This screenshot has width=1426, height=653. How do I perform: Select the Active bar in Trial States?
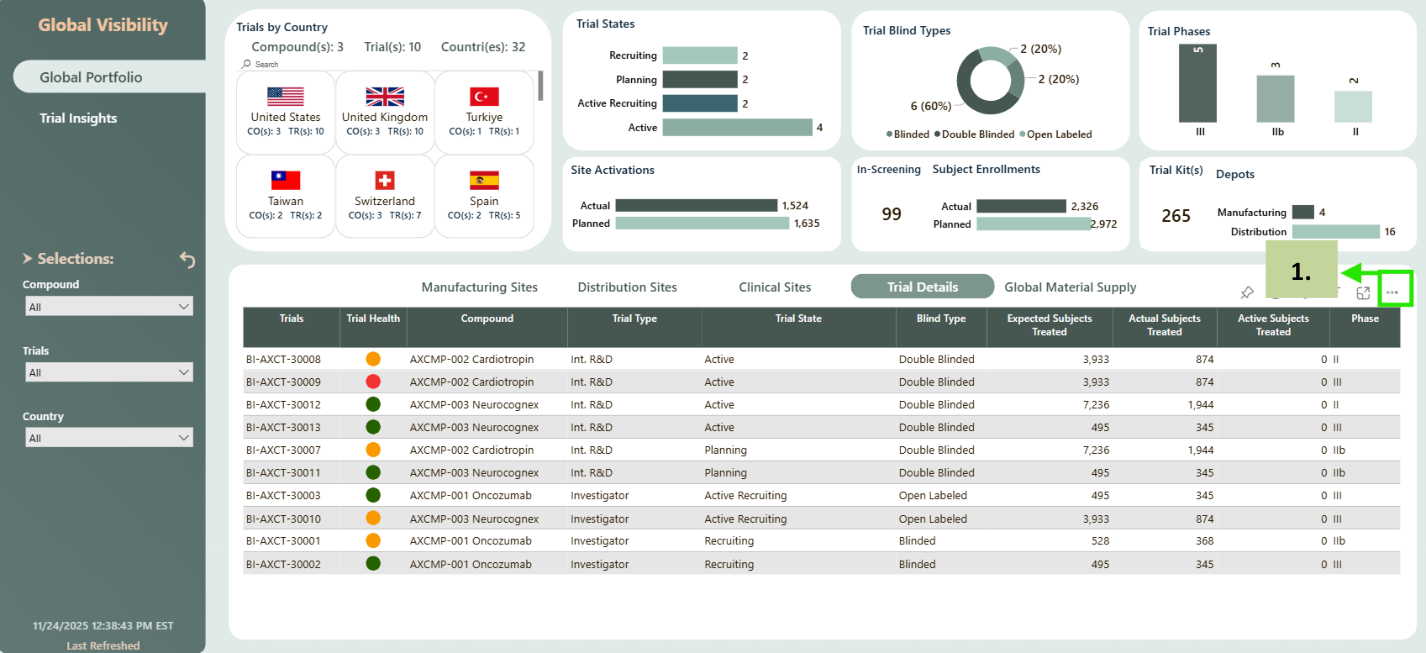pos(737,127)
